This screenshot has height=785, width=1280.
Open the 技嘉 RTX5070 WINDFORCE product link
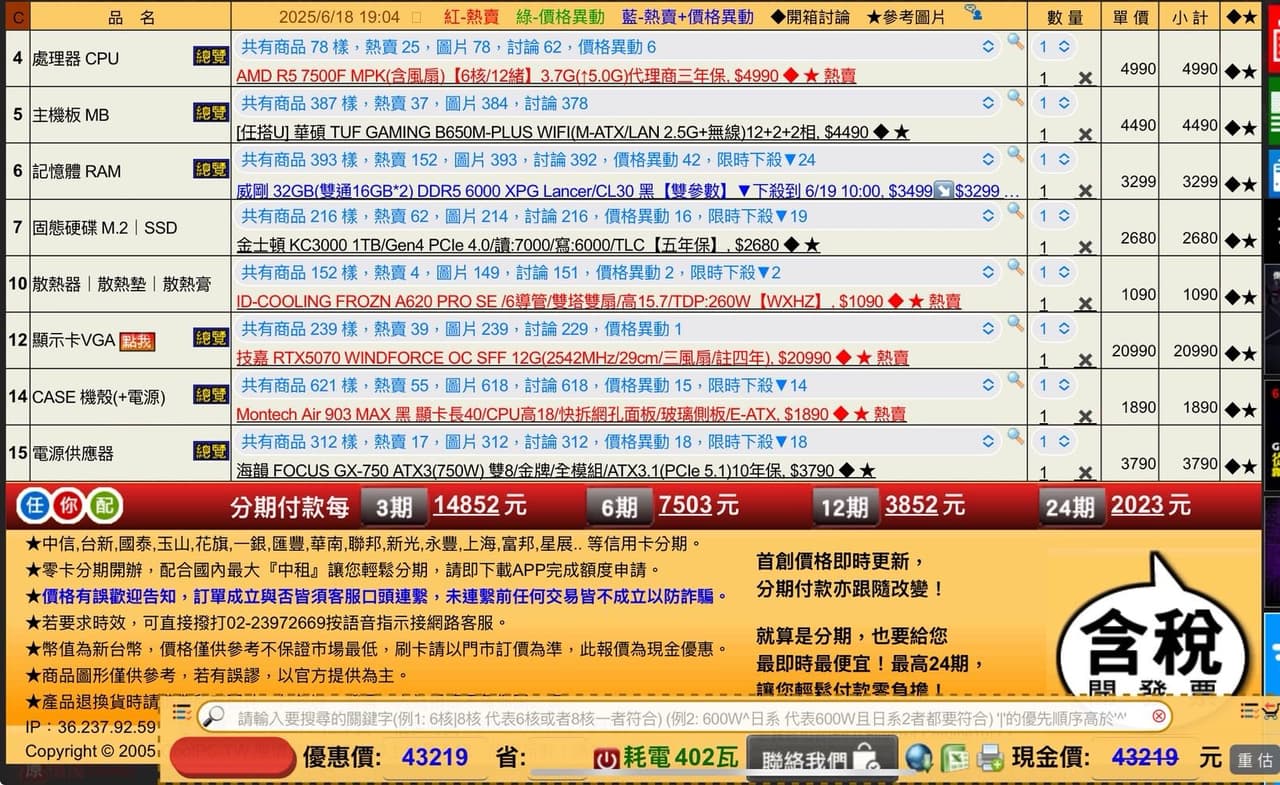coord(572,358)
